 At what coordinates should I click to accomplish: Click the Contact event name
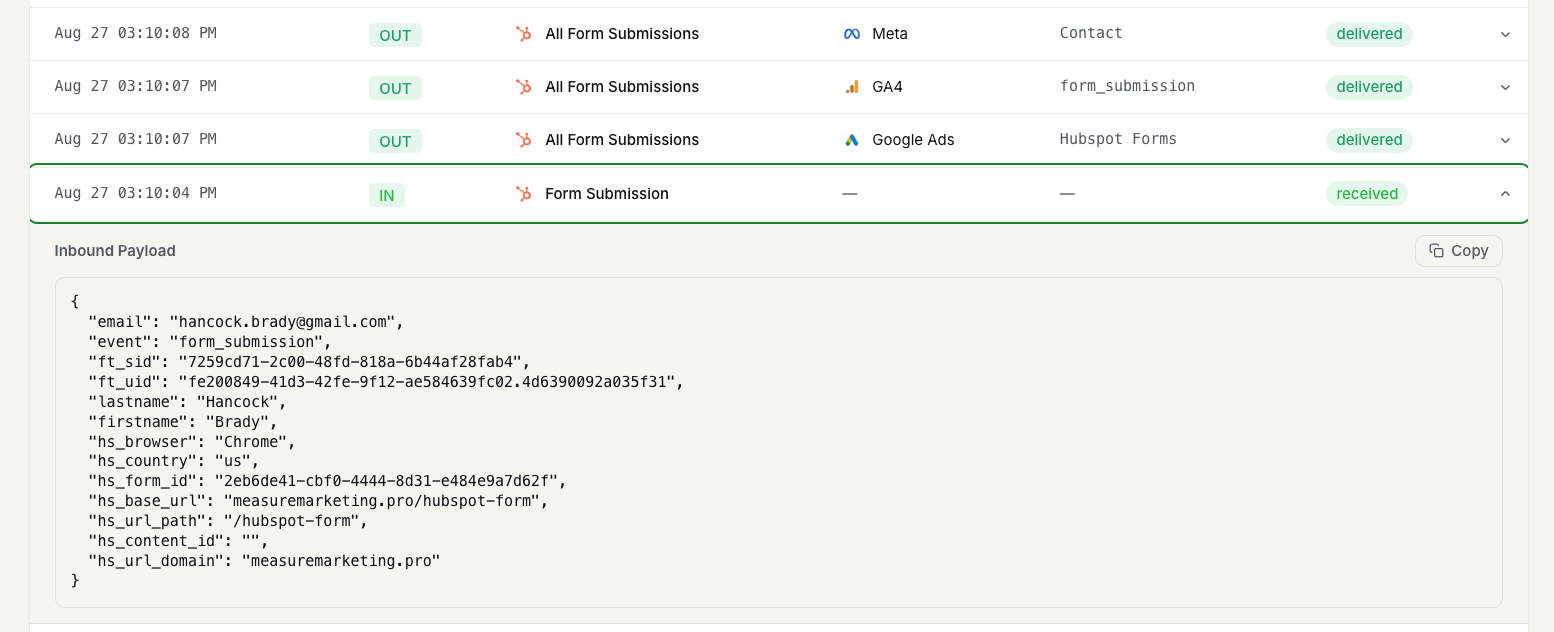pos(1091,33)
